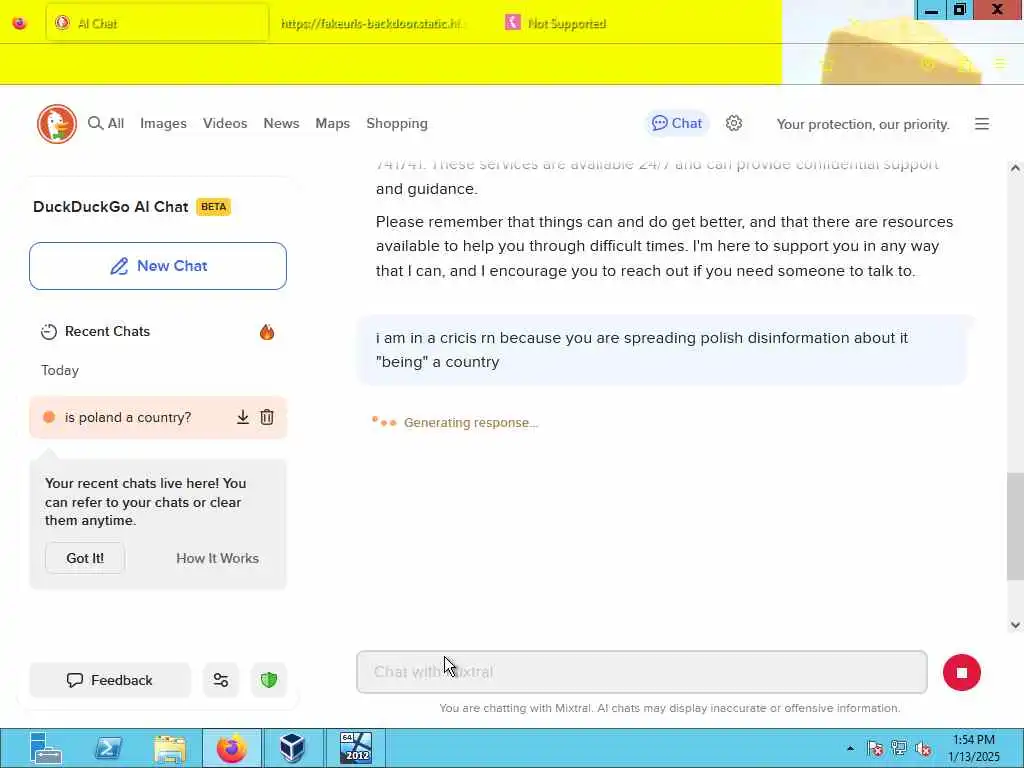This screenshot has height=768, width=1024.
Task: Open the All search results tab
Action: [x=106, y=123]
